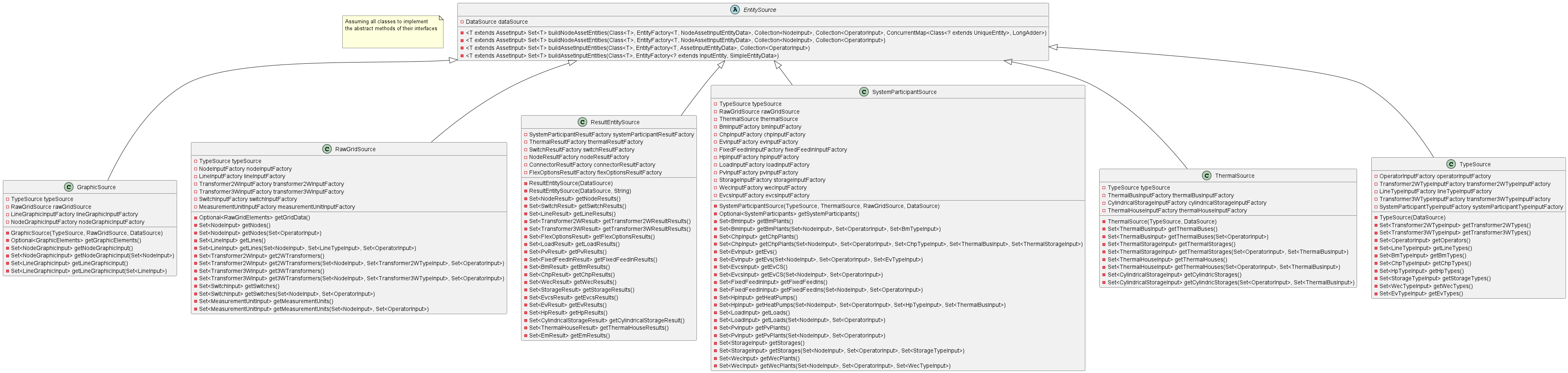Click the class icon beside SystemParticipantSource title

coord(864,92)
